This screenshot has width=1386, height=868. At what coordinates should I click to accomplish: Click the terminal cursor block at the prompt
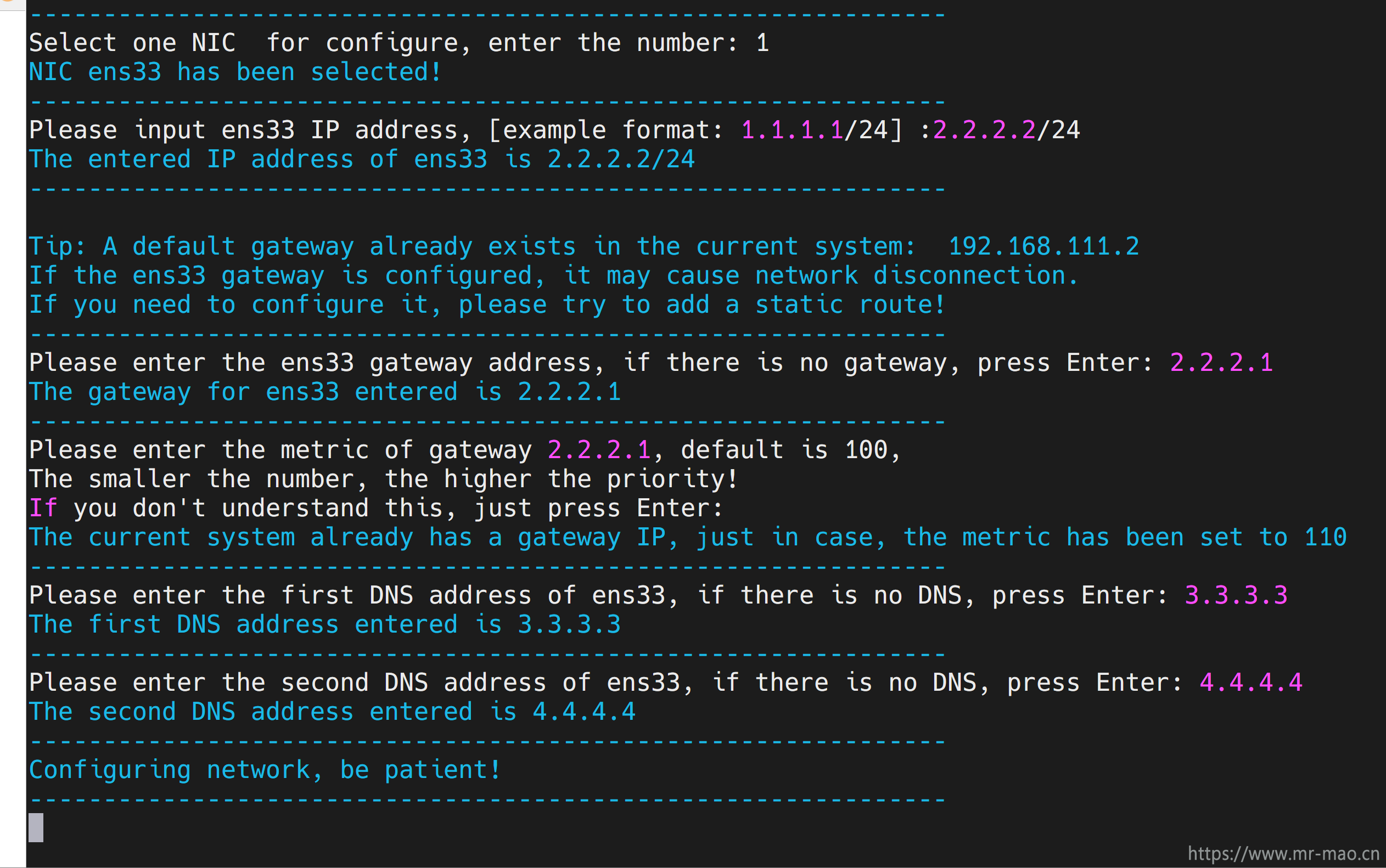(36, 827)
